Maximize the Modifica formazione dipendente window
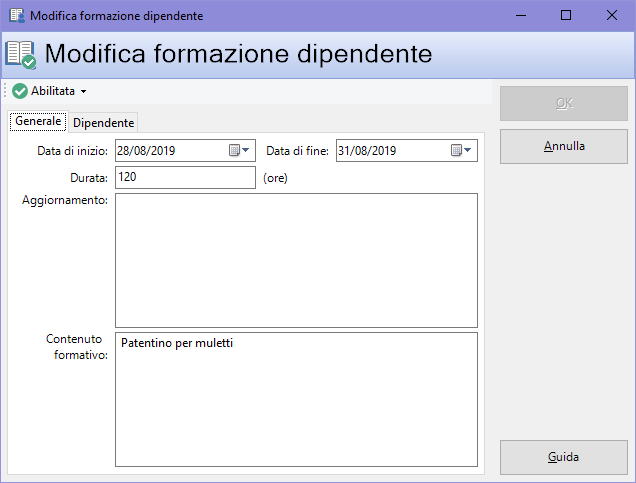Screen dimensions: 636x483 (566, 15)
